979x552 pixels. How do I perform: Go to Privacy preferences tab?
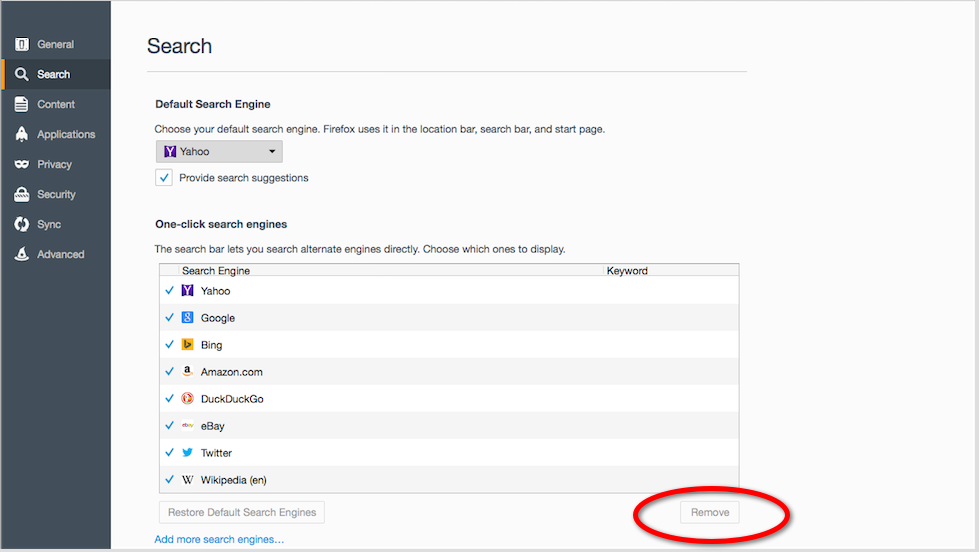pyautogui.click(x=56, y=164)
